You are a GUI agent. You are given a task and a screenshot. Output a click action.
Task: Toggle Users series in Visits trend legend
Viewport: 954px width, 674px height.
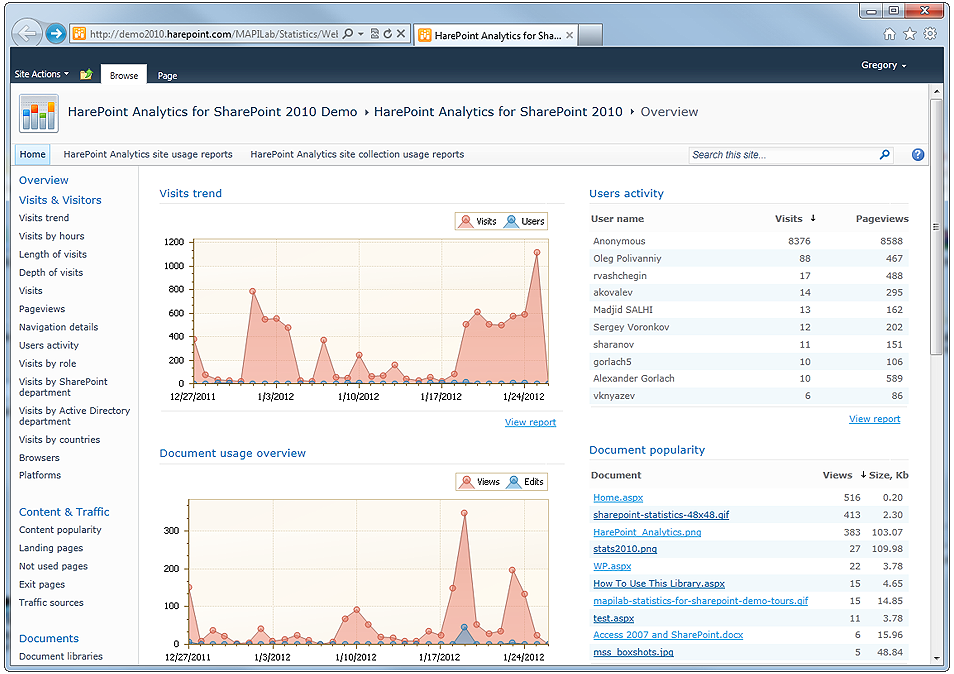524,221
